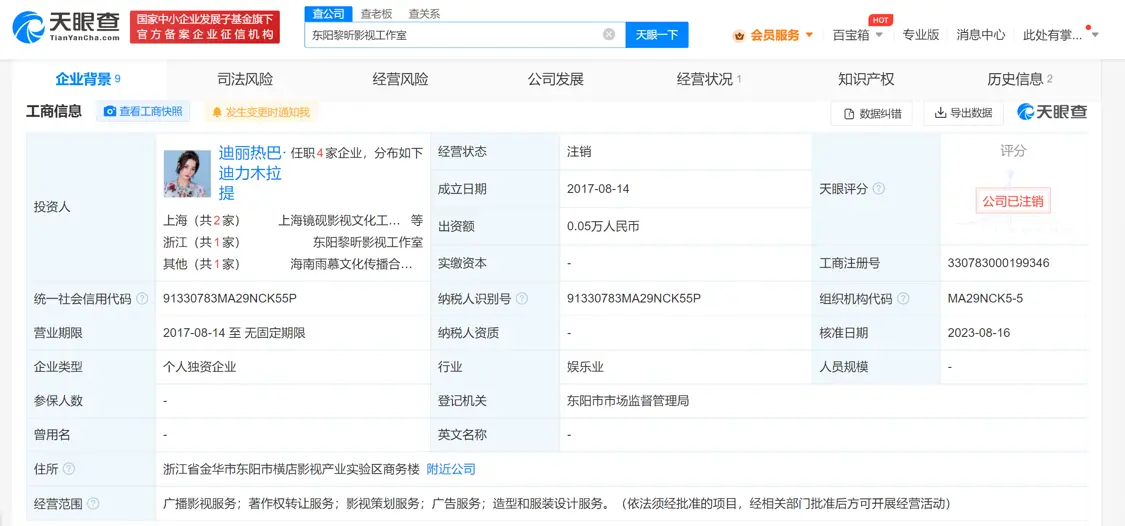Screen dimensions: 1125x526
Task: Click the 导出数据 button
Action: [964, 113]
